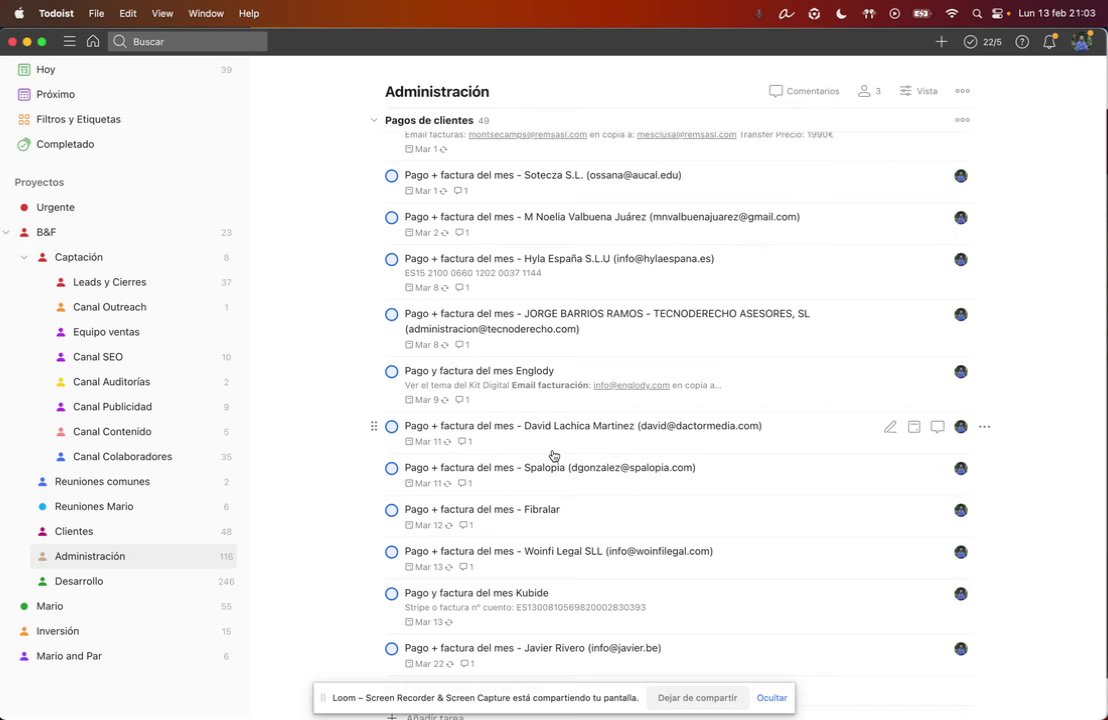Mark Tecnoderecho Asesores task done
1108x720 pixels.
click(x=391, y=314)
